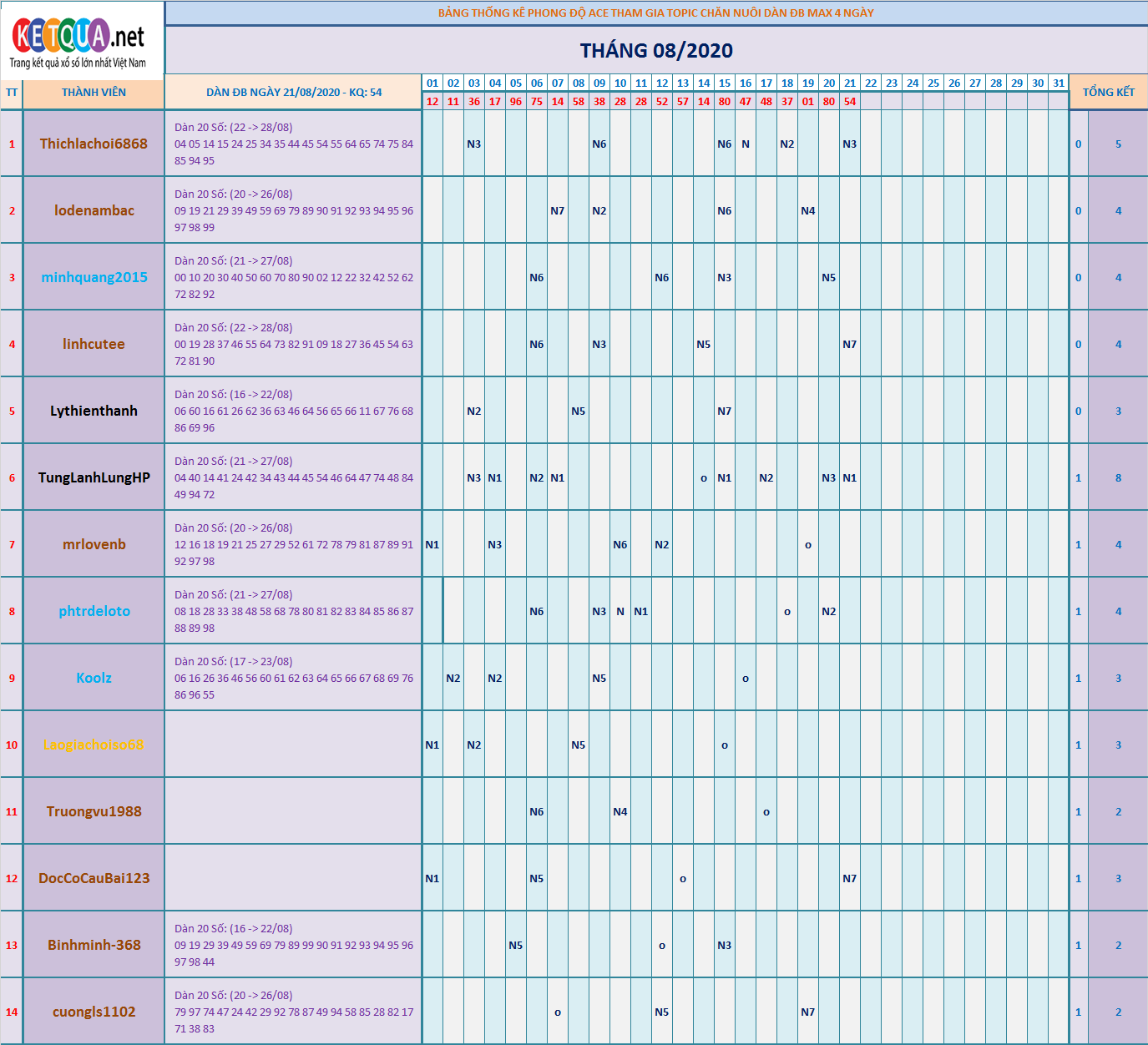1148x1045 pixels.
Task: Click N3 in the minhquang2015 row
Action: pos(725,277)
